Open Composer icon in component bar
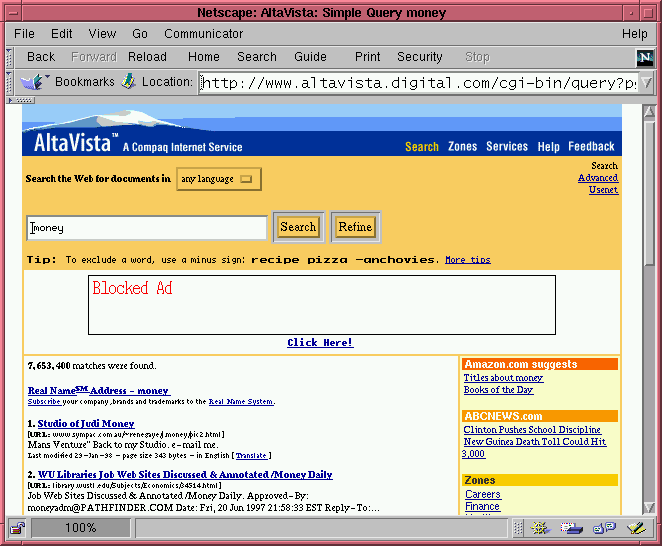The height and width of the screenshot is (546, 662). 635,528
